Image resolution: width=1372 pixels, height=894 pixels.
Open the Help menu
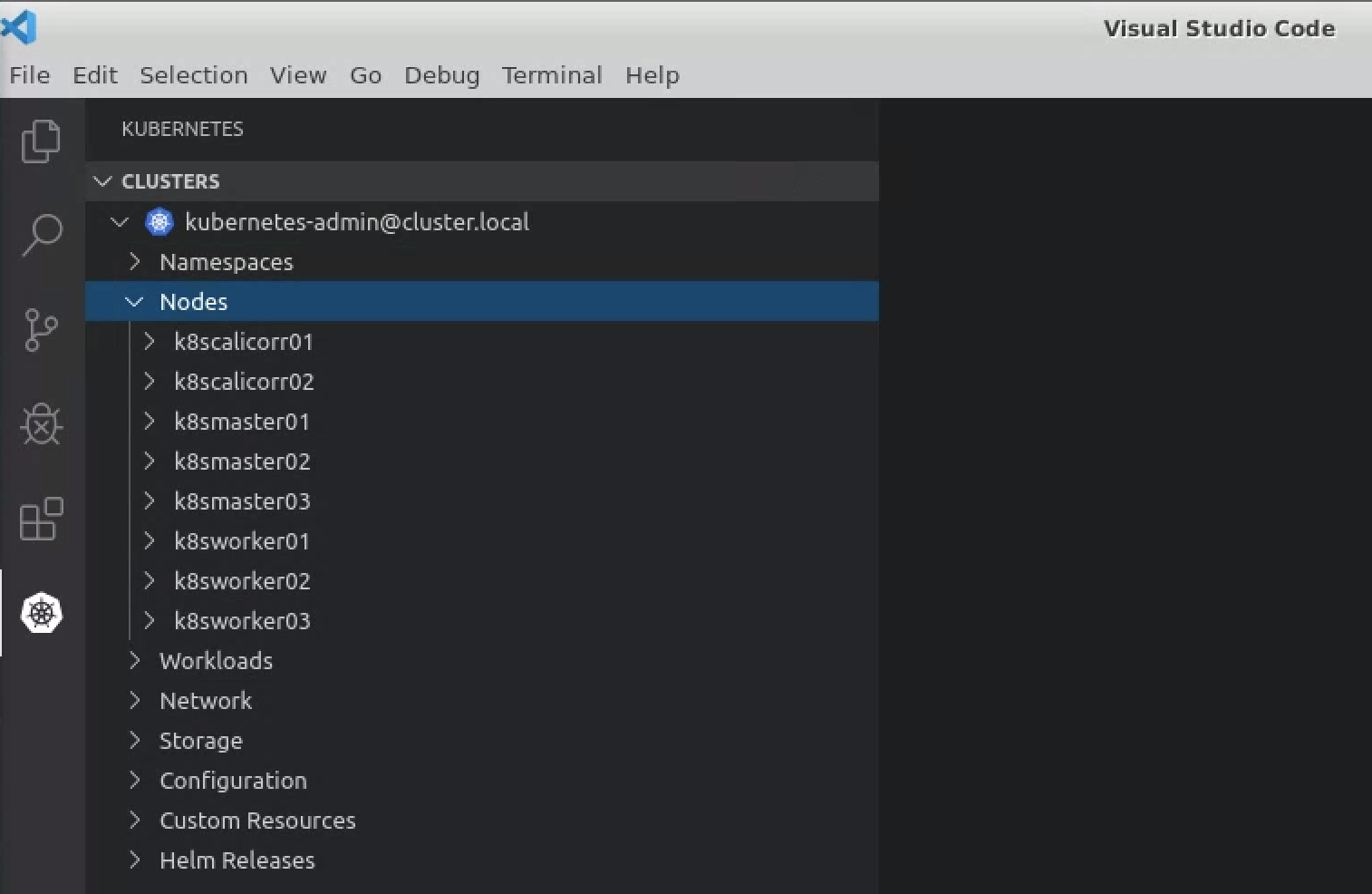pyautogui.click(x=652, y=75)
